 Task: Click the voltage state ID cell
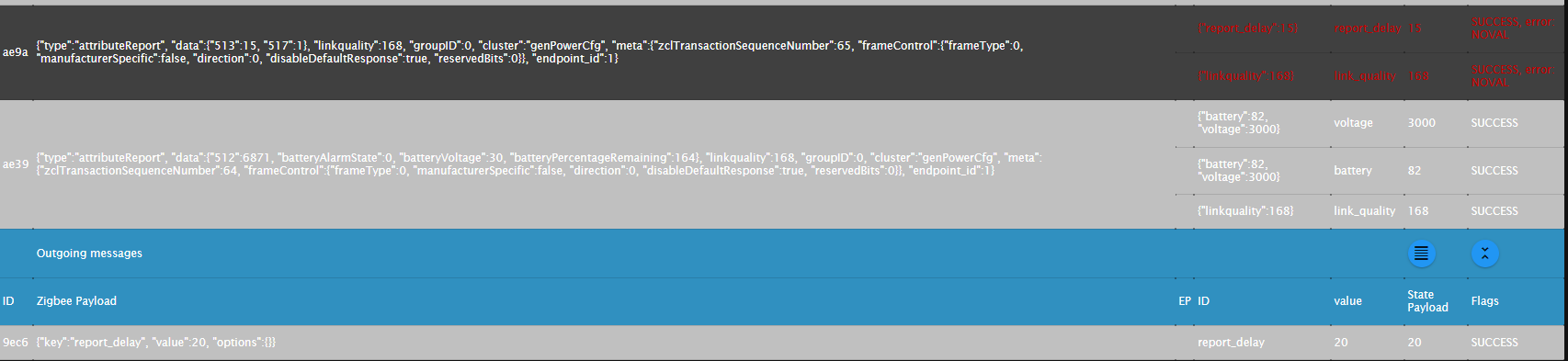pyautogui.click(x=1353, y=123)
